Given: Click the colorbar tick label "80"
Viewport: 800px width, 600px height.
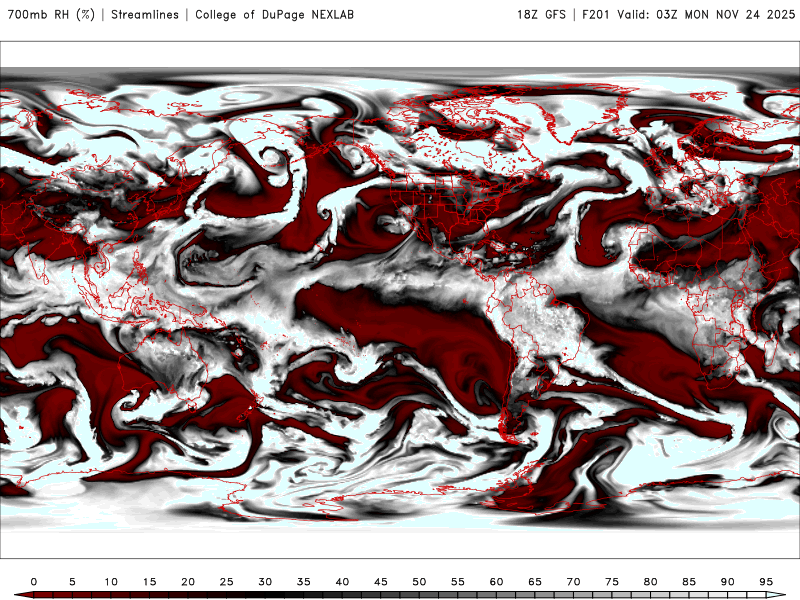Looking at the screenshot, I should 651,582.
